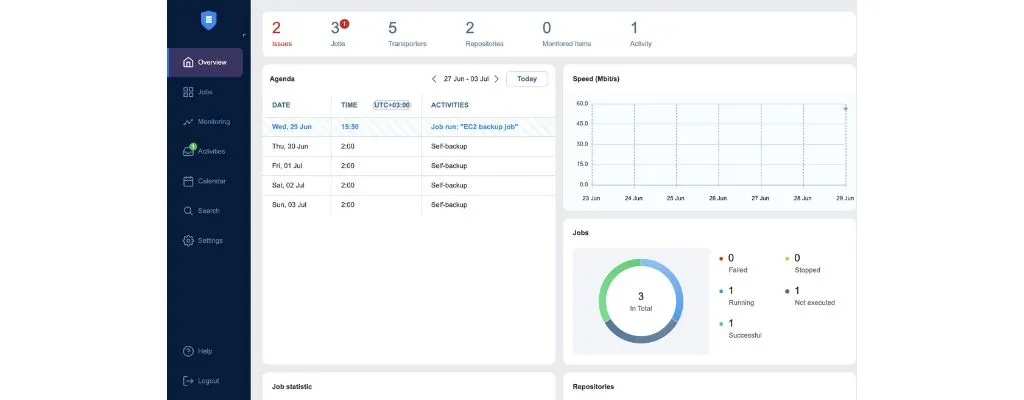This screenshot has height=400, width=1024.
Task: Open the "EC2 backup job" job run link
Action: pyautogui.click(x=475, y=127)
